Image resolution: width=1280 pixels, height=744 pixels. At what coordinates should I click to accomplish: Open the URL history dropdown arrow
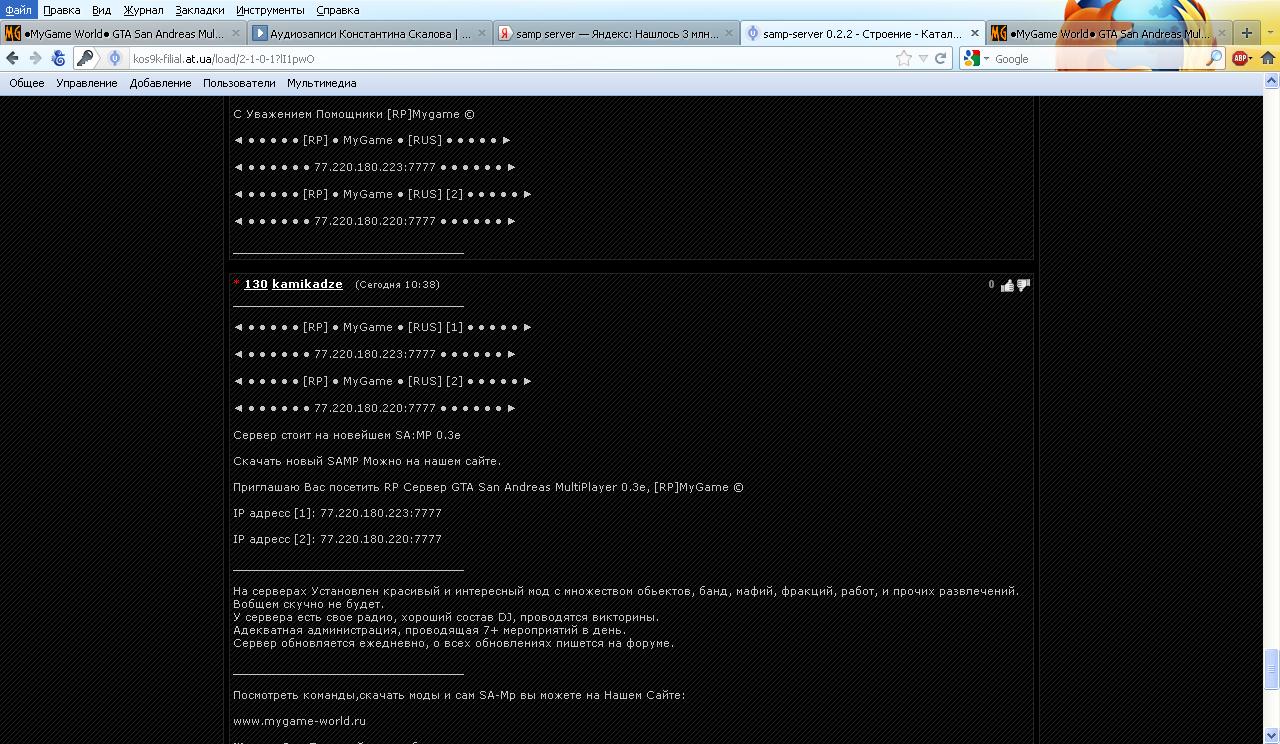923,59
